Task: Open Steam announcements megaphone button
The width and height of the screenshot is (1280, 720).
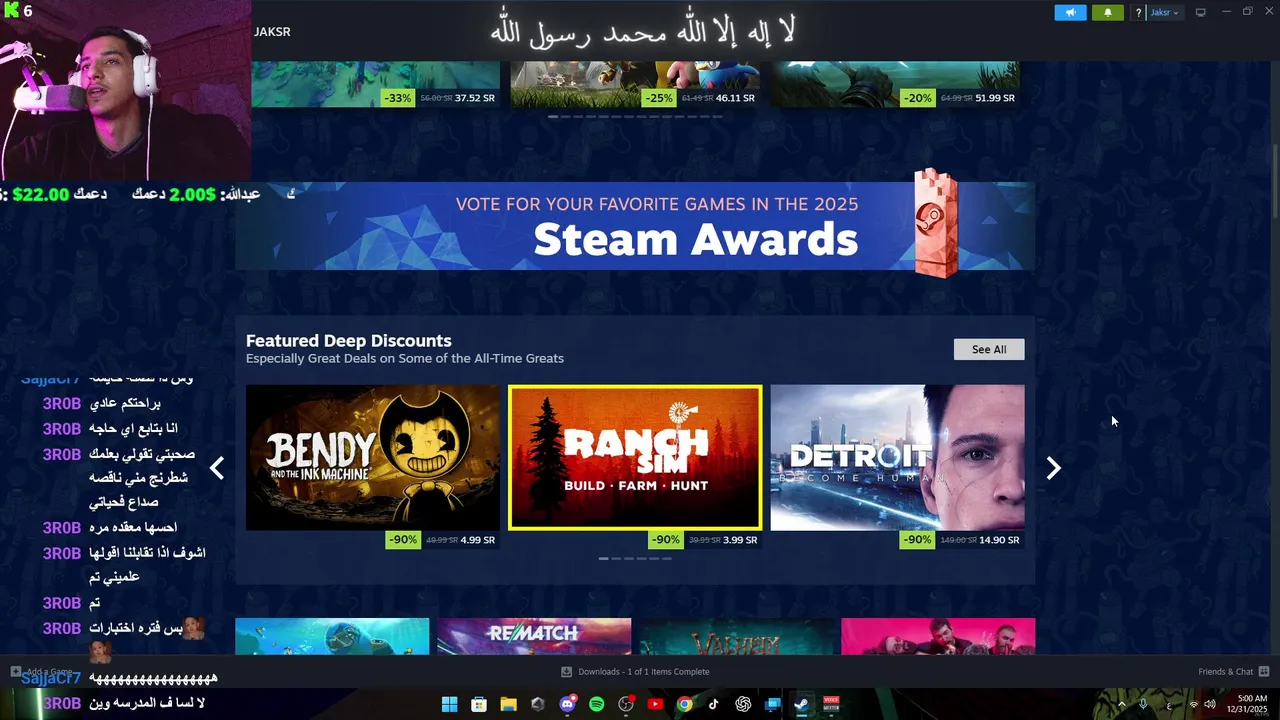Action: (1070, 13)
